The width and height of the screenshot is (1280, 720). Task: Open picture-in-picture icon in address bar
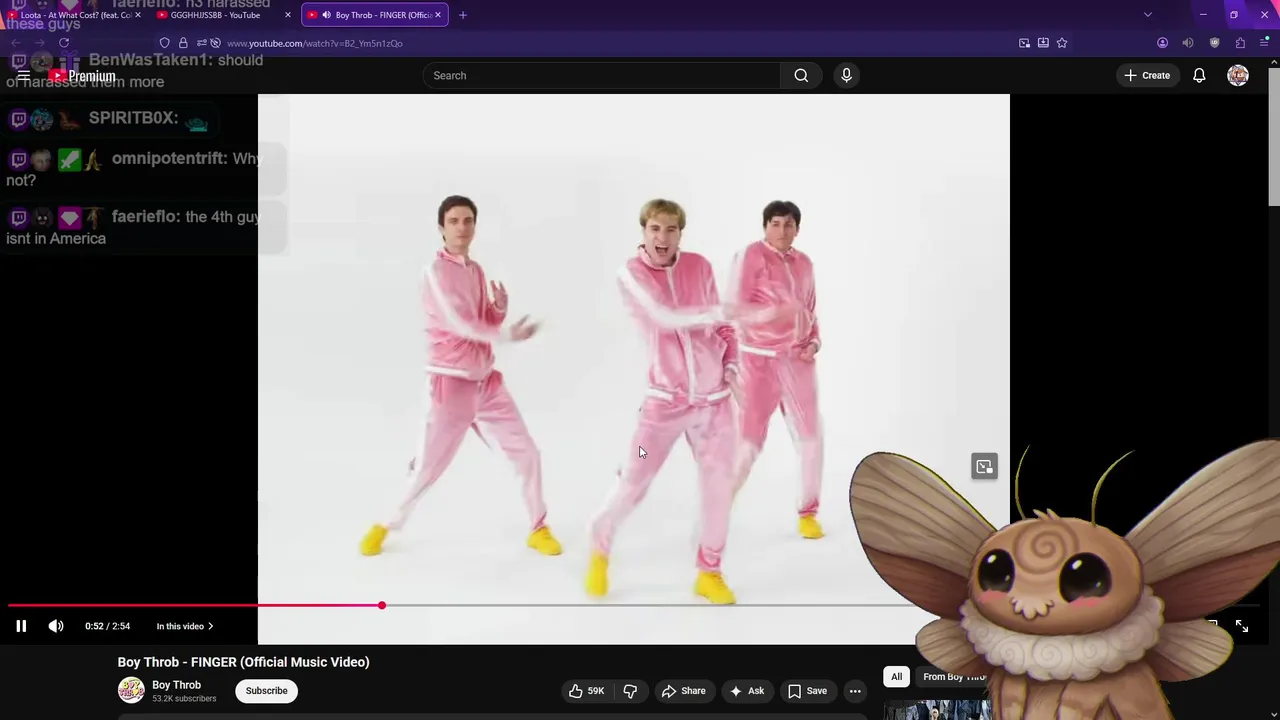(x=1024, y=43)
